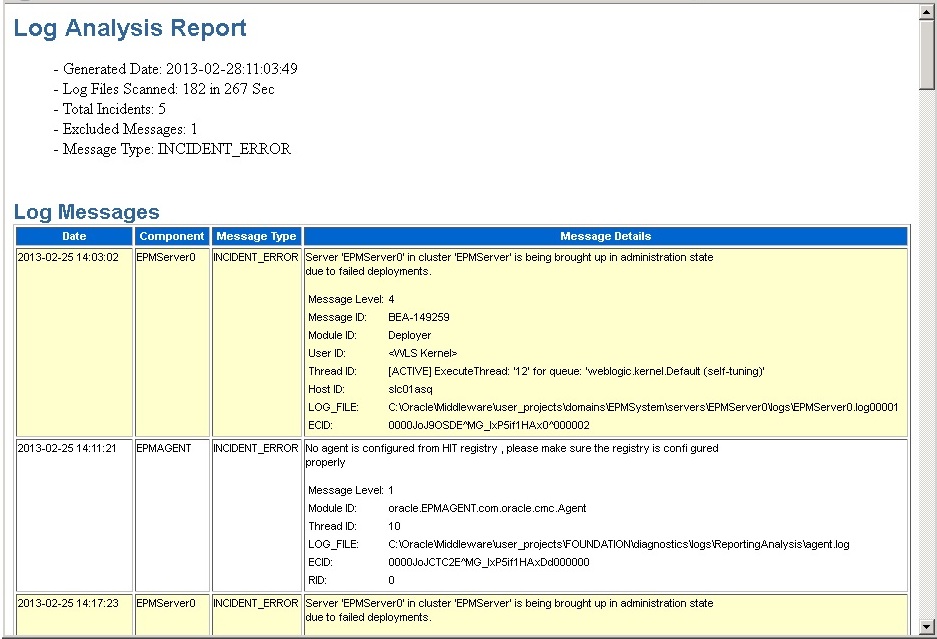Click ECID value ending HAxDd000000

click(x=489, y=562)
